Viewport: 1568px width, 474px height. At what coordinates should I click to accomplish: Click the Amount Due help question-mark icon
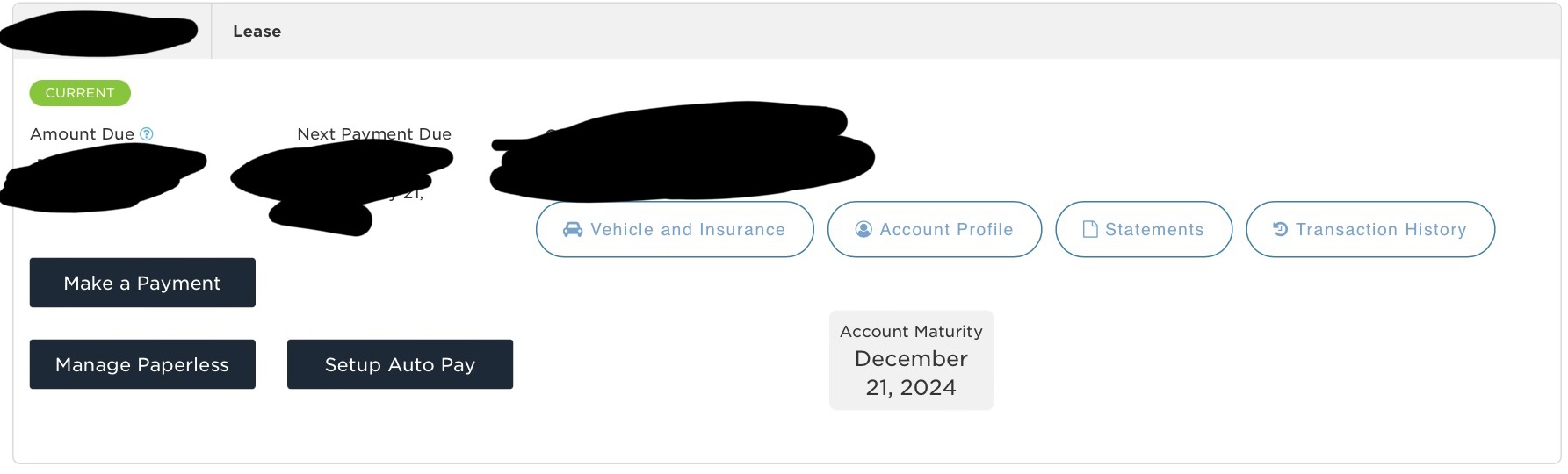pos(147,134)
